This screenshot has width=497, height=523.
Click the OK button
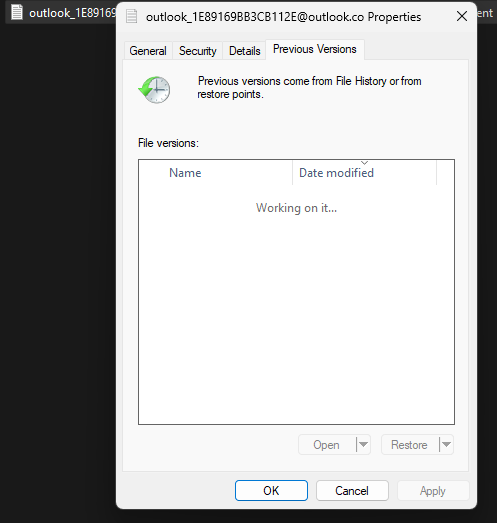pos(271,491)
